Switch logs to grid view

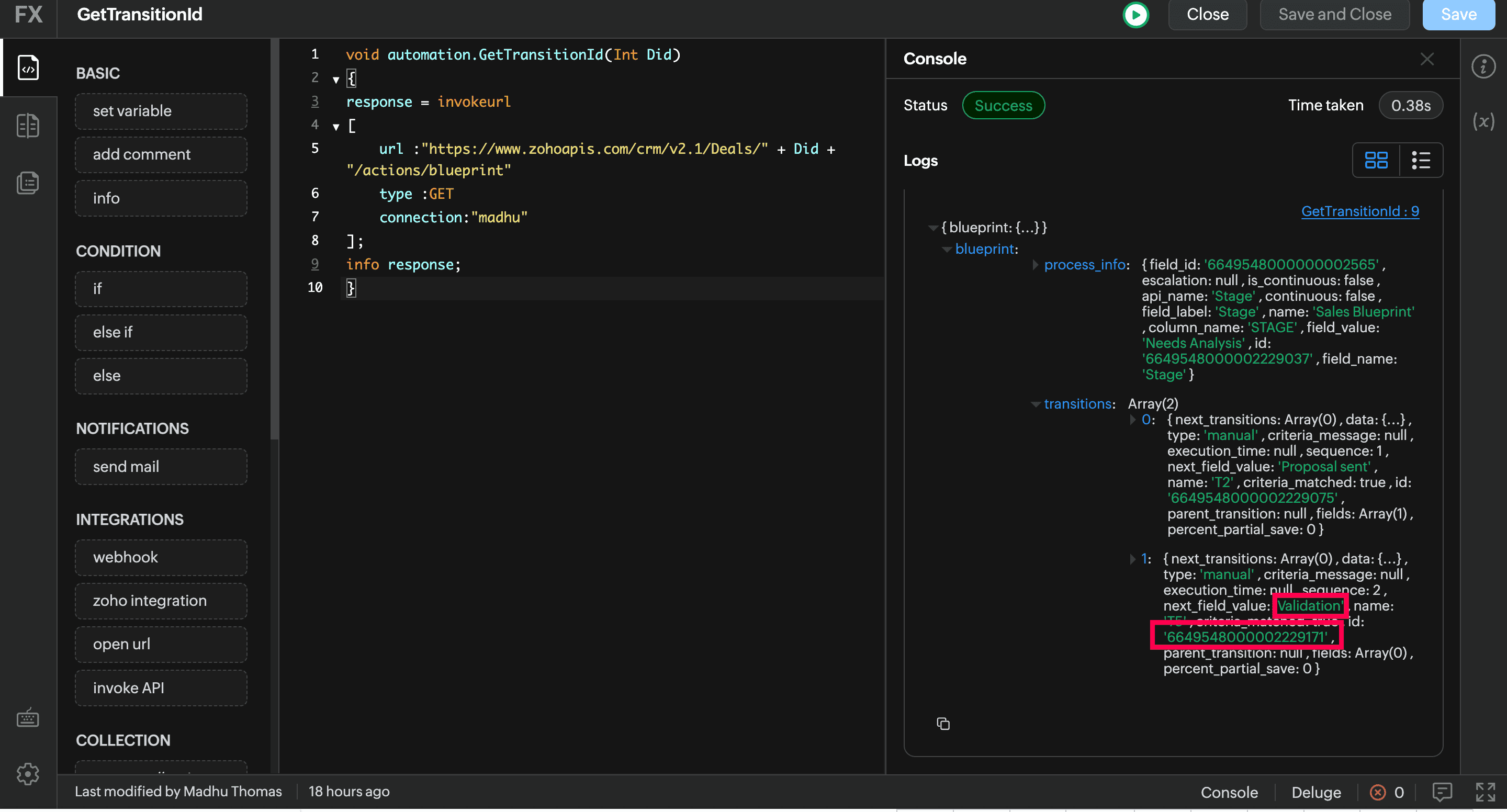[1376, 160]
